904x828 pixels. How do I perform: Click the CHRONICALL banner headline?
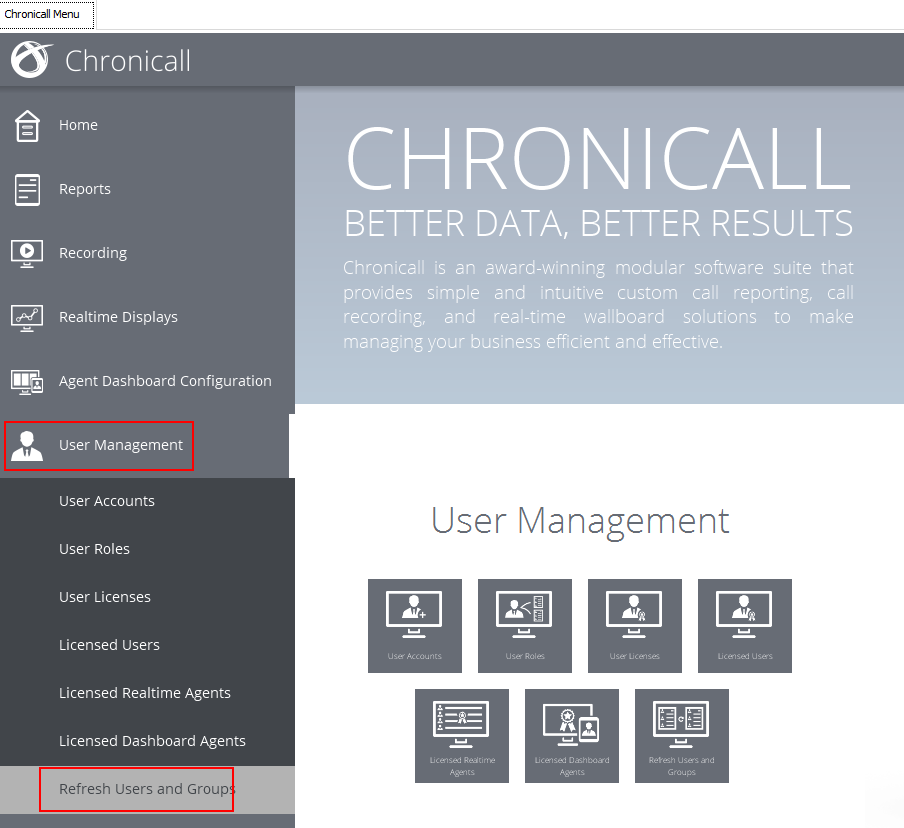tap(598, 158)
